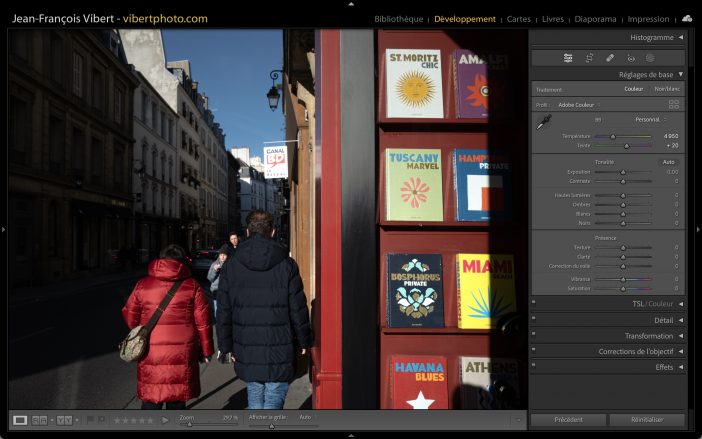
Task: Select the Edit sliders tool icon
Action: (x=568, y=58)
